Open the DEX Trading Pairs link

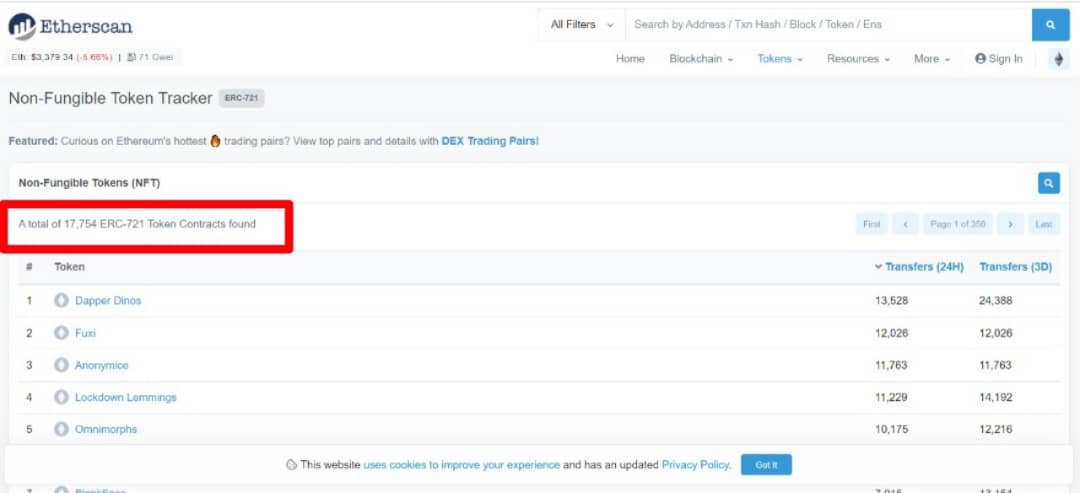click(x=489, y=141)
